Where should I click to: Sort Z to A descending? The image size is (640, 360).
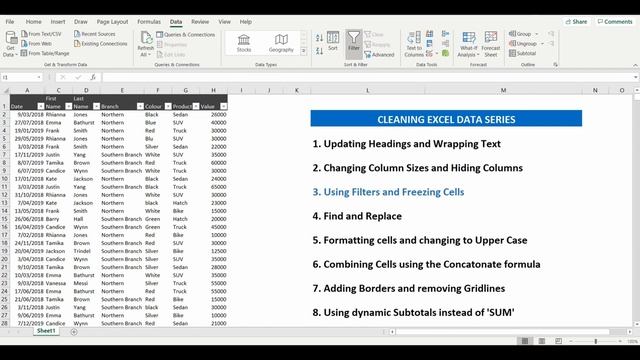[319, 51]
